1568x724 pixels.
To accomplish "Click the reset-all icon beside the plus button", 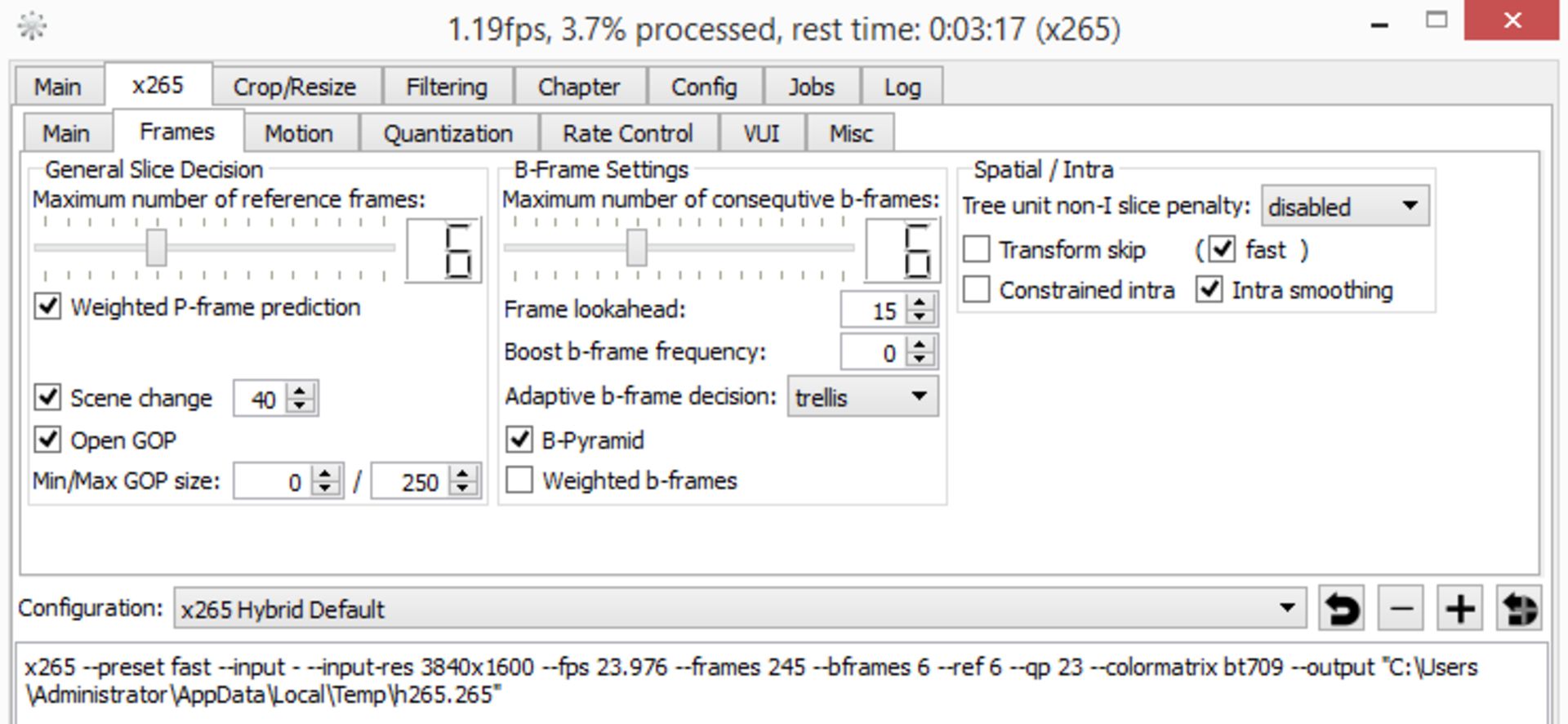I will 1518,609.
